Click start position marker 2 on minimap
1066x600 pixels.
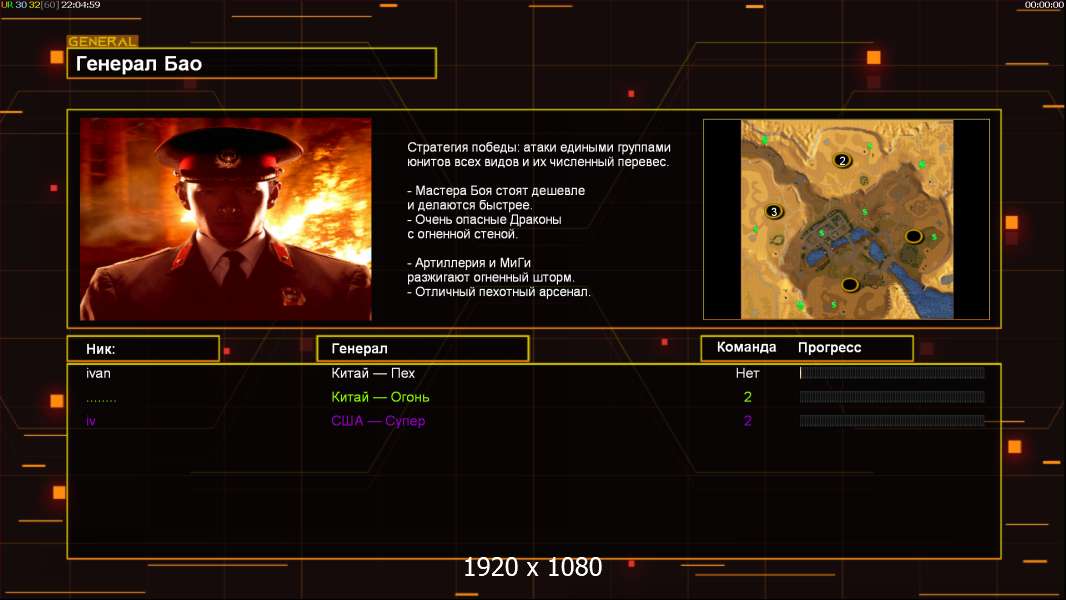click(842, 160)
